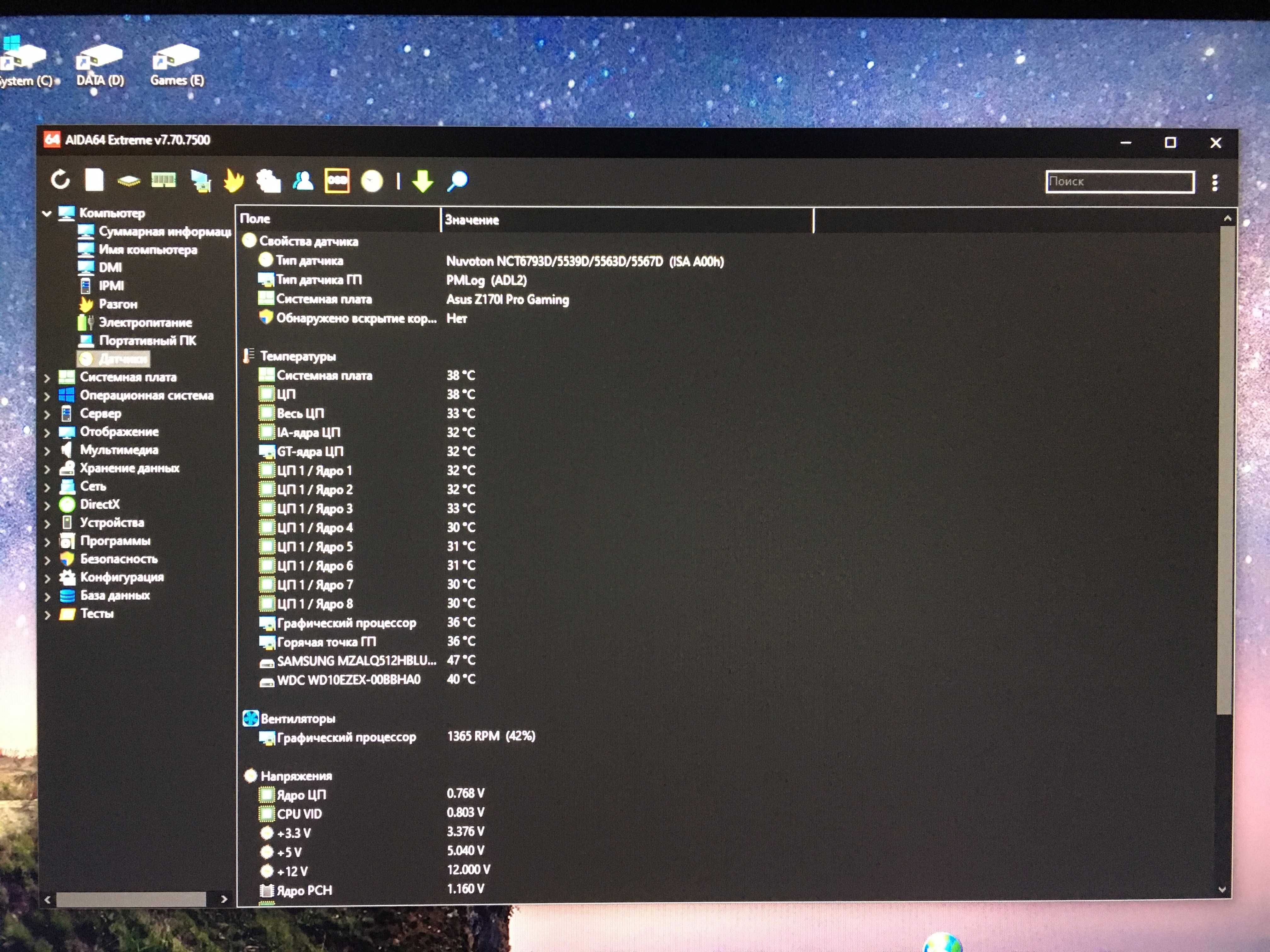Select the Обнаружено вскрытие корпуса row
1270x952 pixels.
pos(363,319)
